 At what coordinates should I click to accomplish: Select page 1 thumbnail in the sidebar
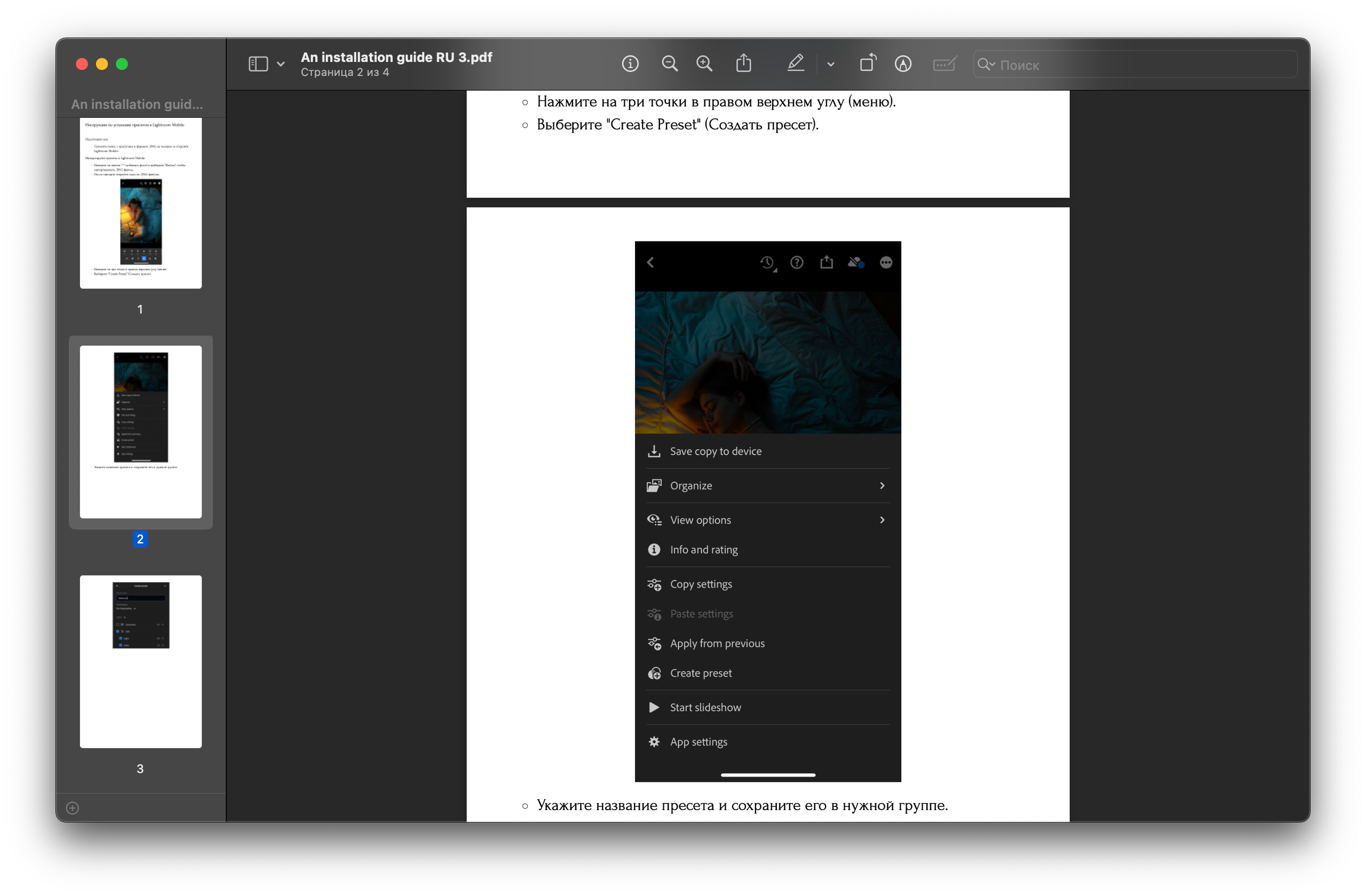click(x=141, y=203)
